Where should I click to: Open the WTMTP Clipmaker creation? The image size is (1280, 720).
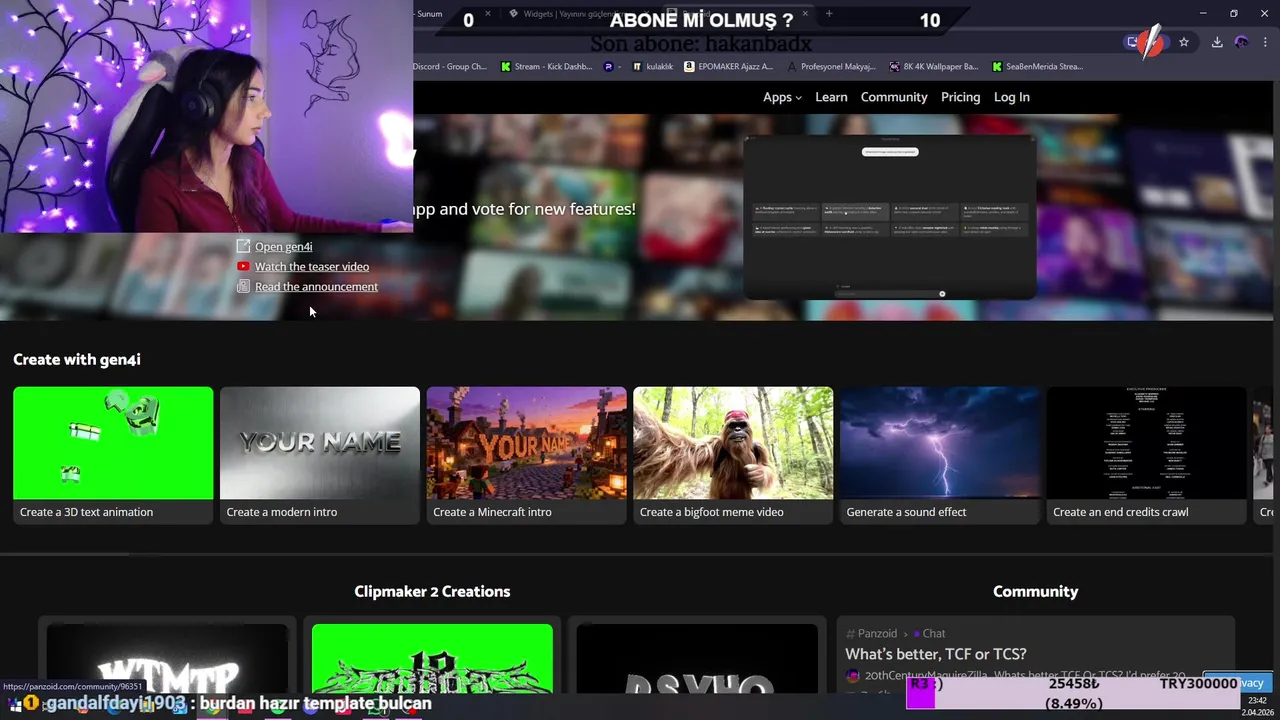(x=167, y=658)
